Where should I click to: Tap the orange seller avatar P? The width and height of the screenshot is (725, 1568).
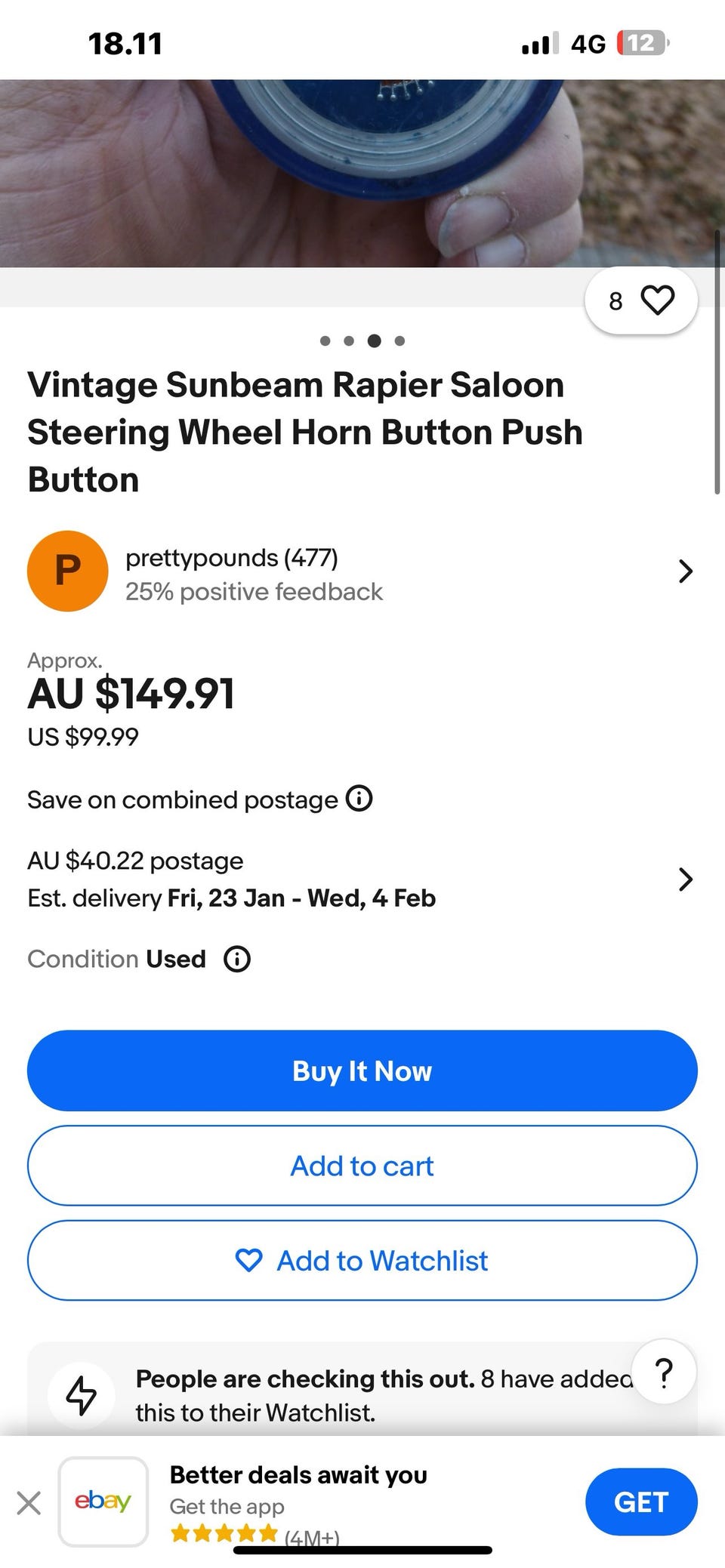[67, 571]
